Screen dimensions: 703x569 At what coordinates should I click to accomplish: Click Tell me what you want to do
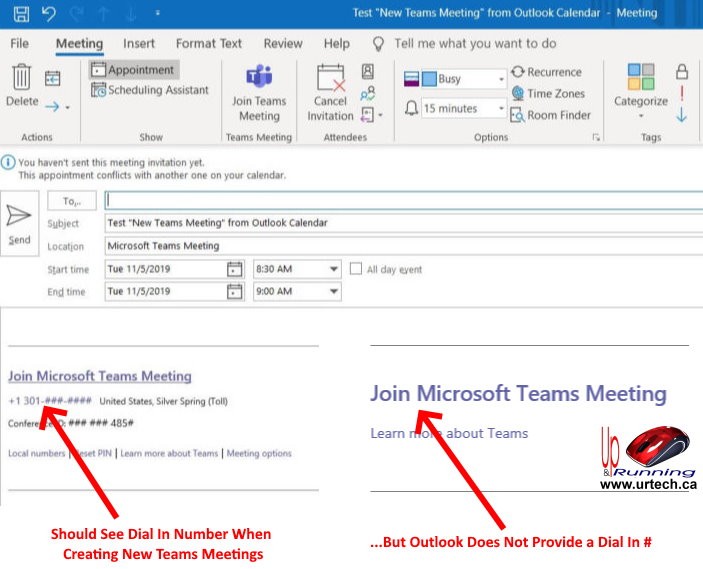475,43
